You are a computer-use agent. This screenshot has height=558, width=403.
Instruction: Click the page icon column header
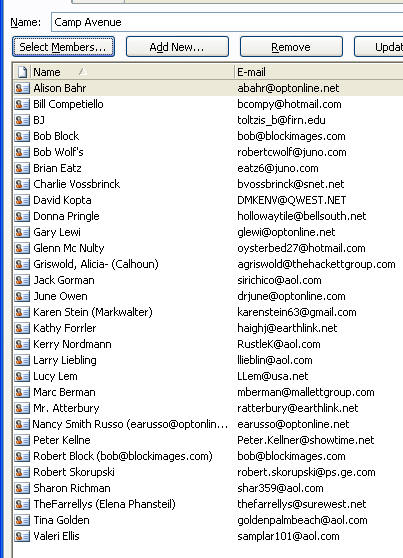tap(22, 72)
